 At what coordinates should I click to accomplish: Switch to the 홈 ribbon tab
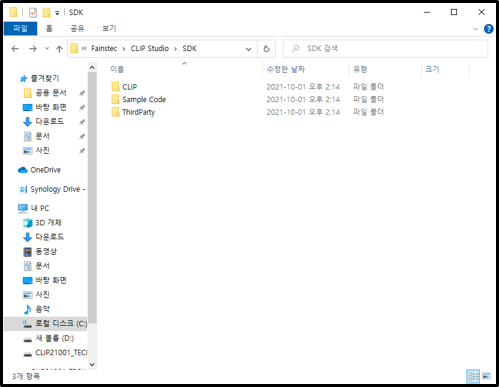(x=49, y=29)
